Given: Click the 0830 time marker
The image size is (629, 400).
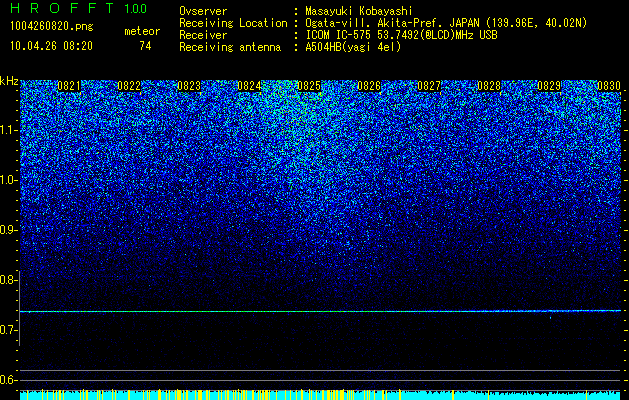Looking at the screenshot, I should [x=609, y=86].
